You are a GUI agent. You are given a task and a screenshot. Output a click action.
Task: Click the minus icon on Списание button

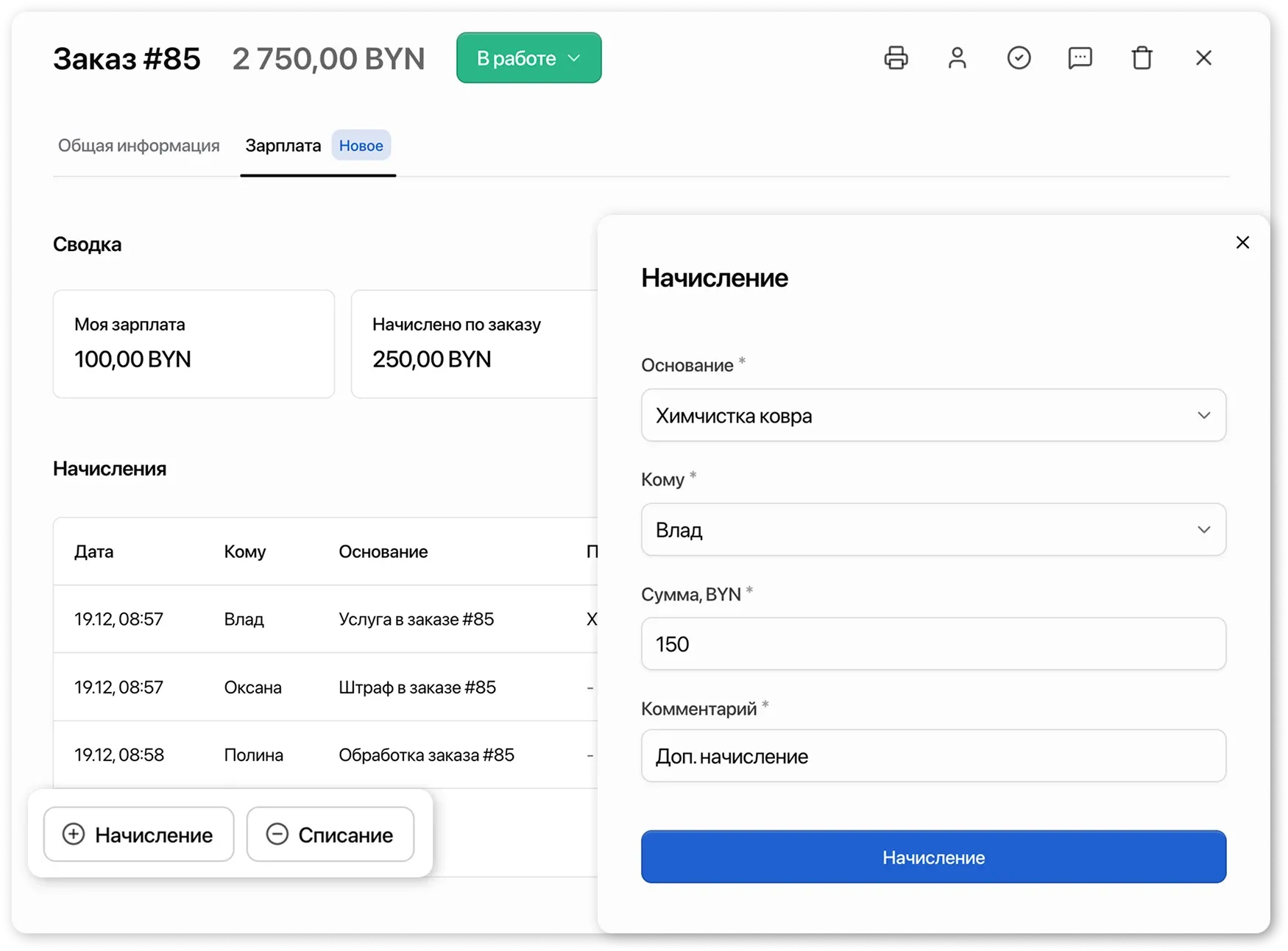pos(278,835)
